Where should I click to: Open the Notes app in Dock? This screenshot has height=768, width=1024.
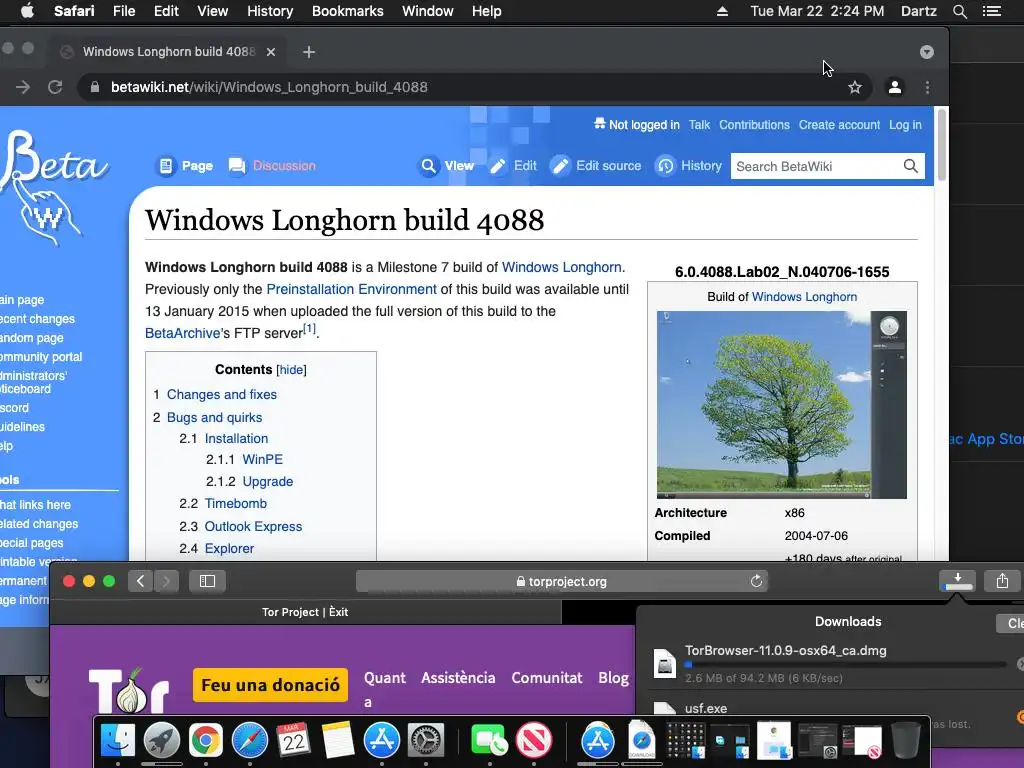point(338,740)
